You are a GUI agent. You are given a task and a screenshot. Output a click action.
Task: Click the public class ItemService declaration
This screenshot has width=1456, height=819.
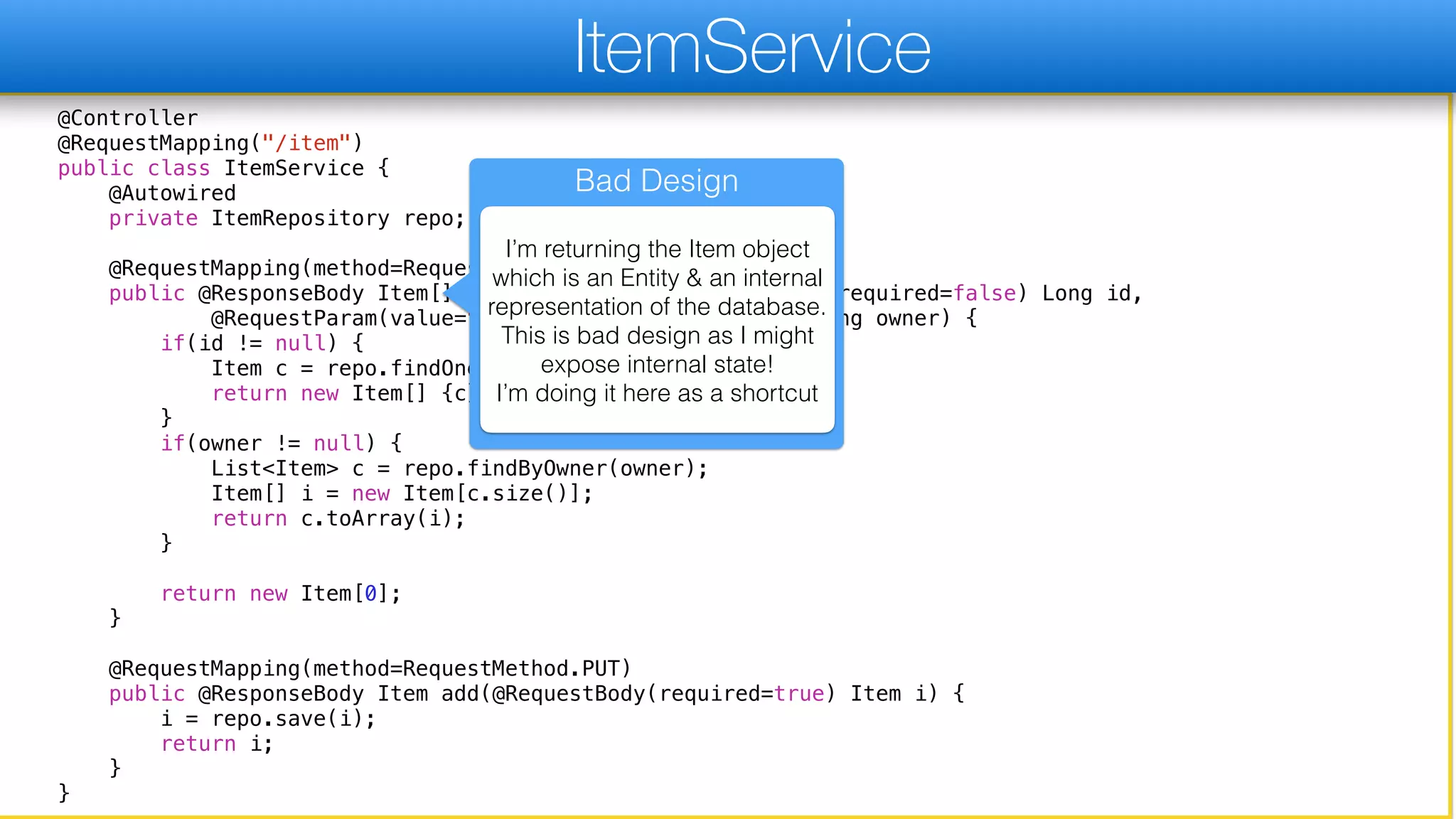[223, 168]
